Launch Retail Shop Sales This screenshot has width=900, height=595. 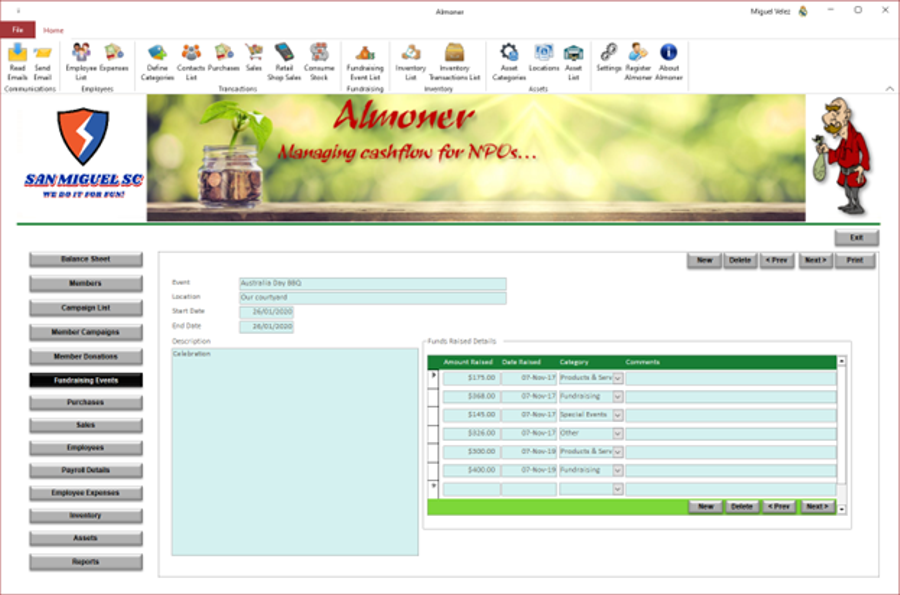point(284,62)
